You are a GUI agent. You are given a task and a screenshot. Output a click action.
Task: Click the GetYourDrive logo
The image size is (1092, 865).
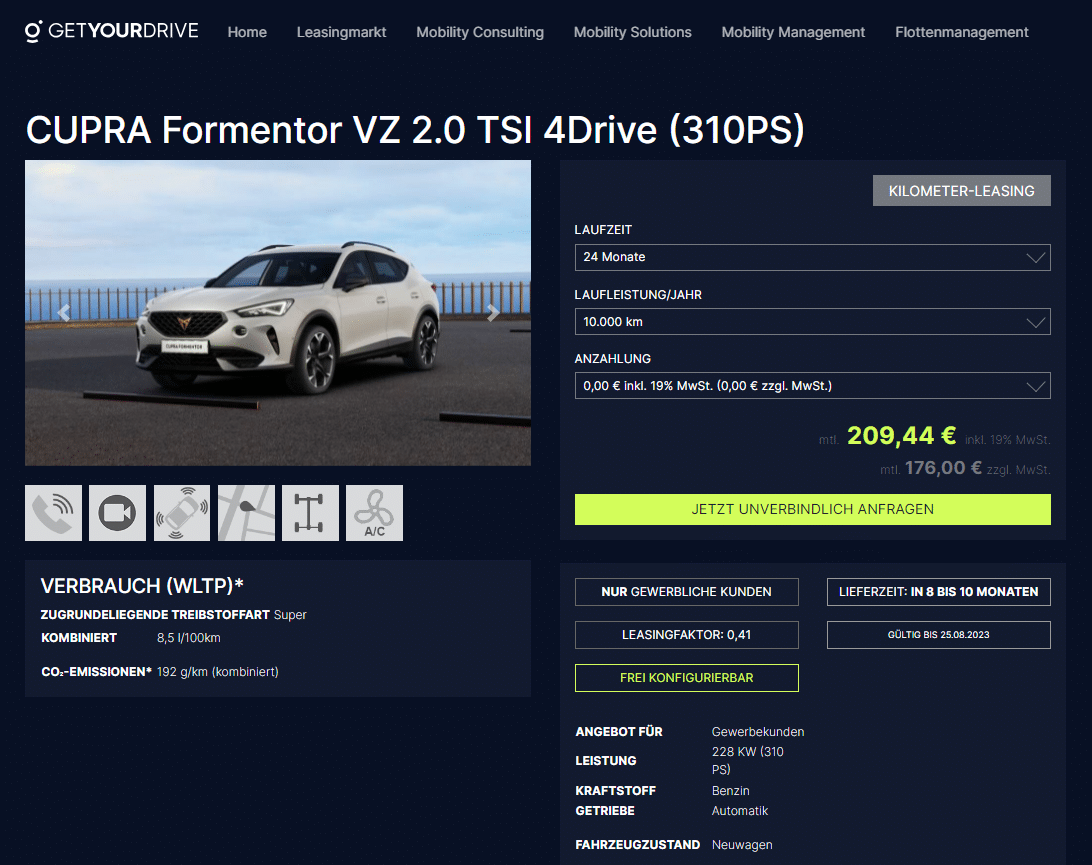tap(111, 31)
